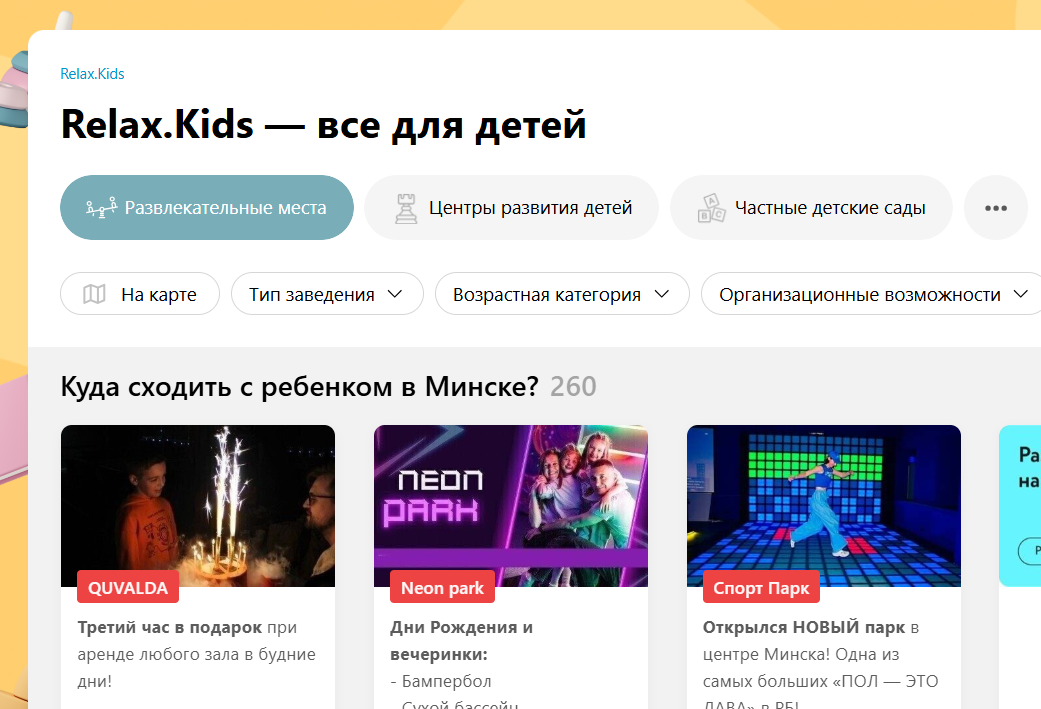Click the red Neon park label
This screenshot has height=709, width=1041.
(x=442, y=588)
